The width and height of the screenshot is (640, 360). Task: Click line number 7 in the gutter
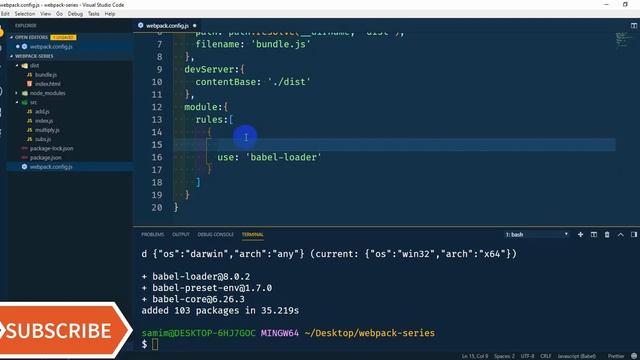coord(159,44)
